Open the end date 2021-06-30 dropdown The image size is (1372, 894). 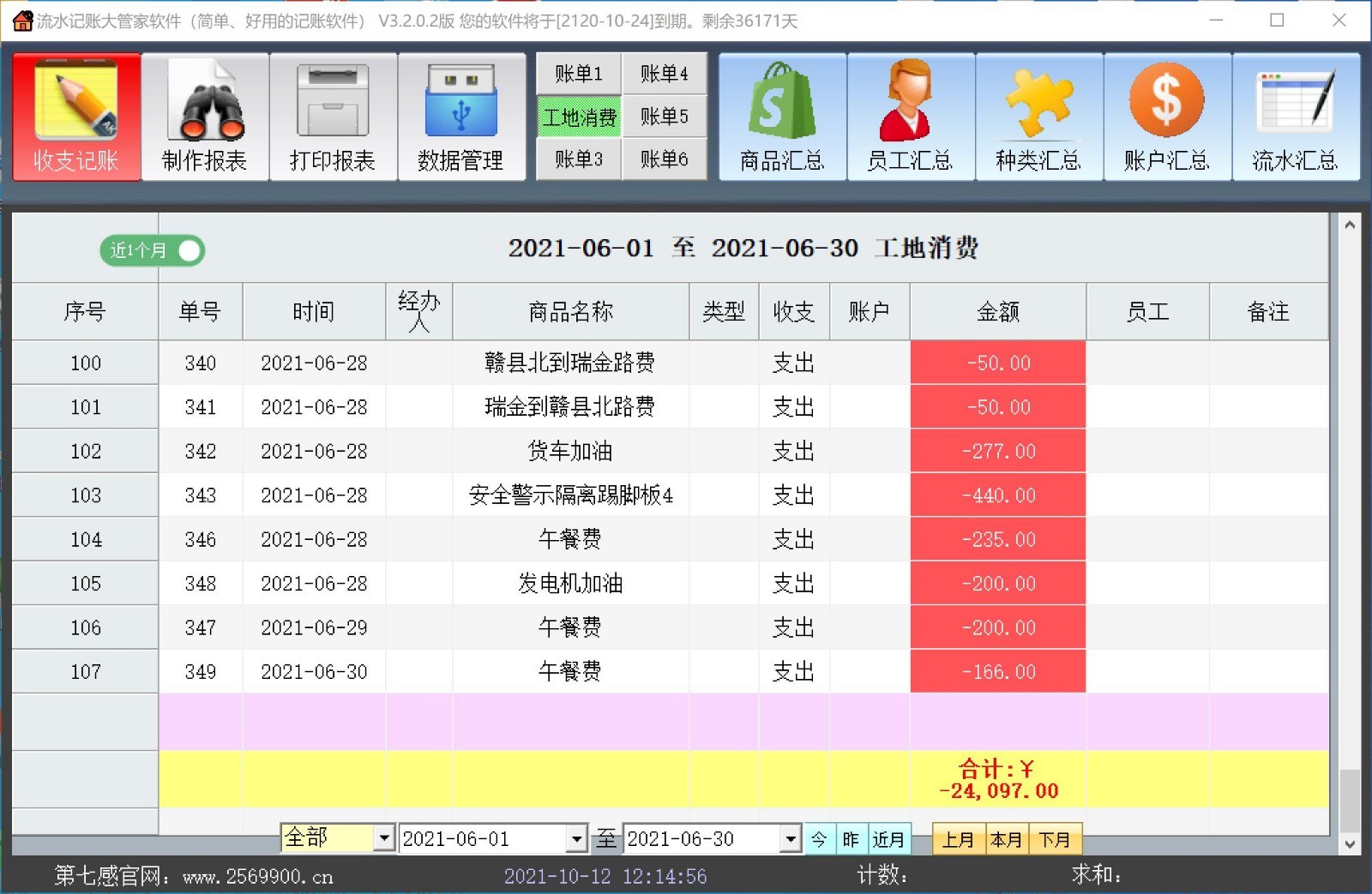click(x=790, y=838)
